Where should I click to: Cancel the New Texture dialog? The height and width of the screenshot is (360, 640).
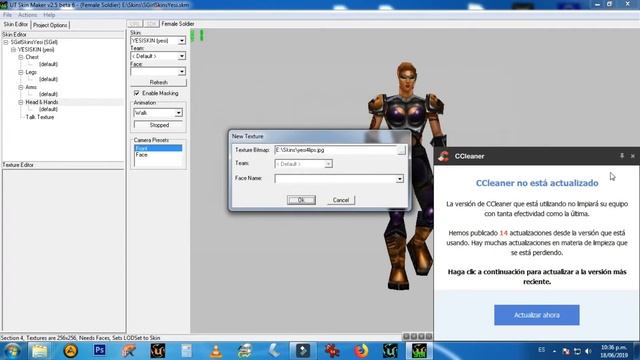tap(341, 200)
